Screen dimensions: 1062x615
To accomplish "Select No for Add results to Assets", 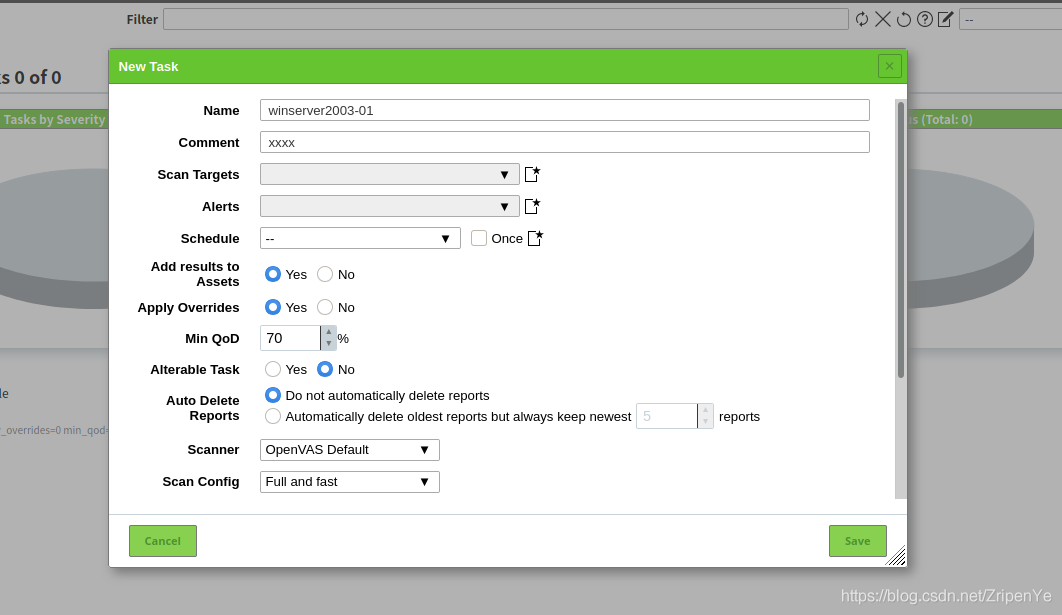I will click(325, 274).
